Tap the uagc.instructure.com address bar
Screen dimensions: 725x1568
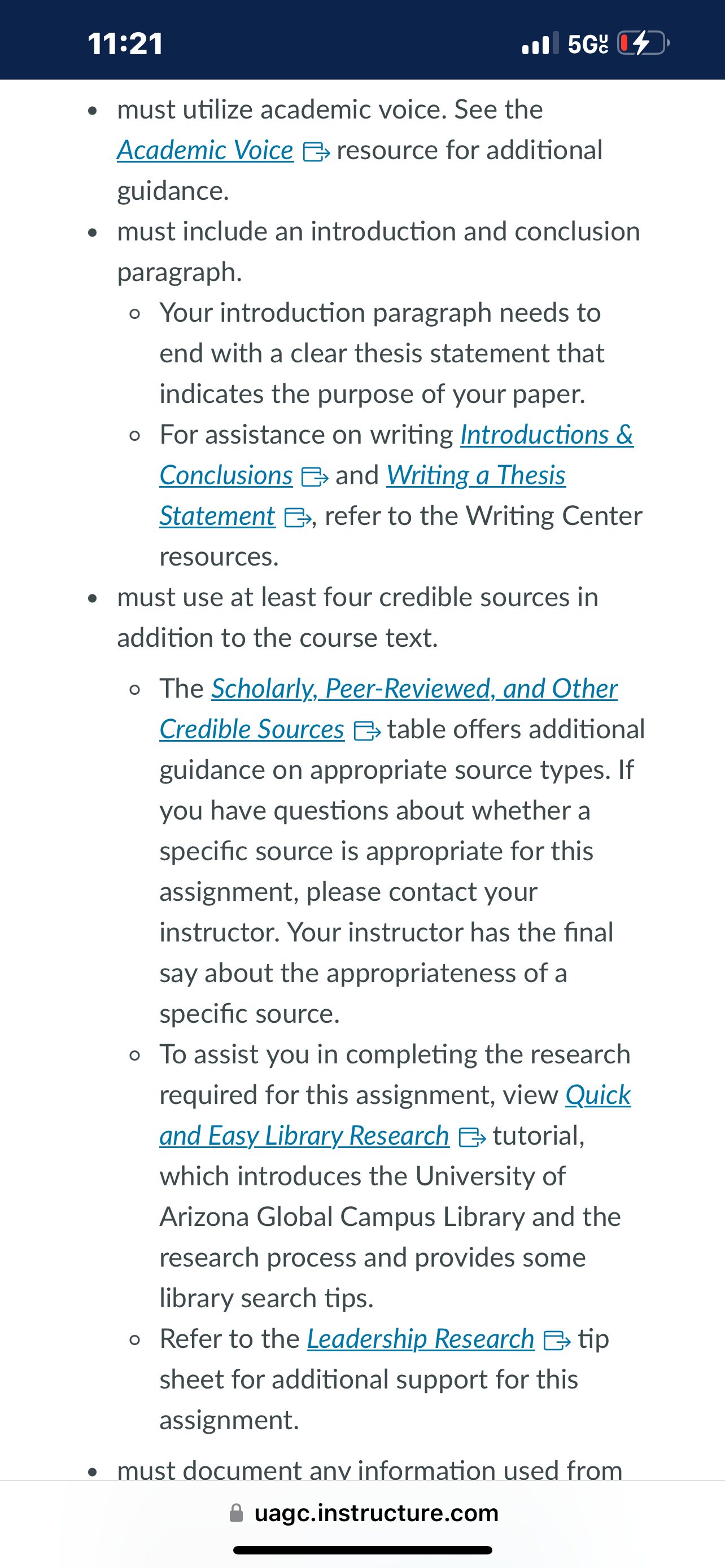click(363, 1513)
